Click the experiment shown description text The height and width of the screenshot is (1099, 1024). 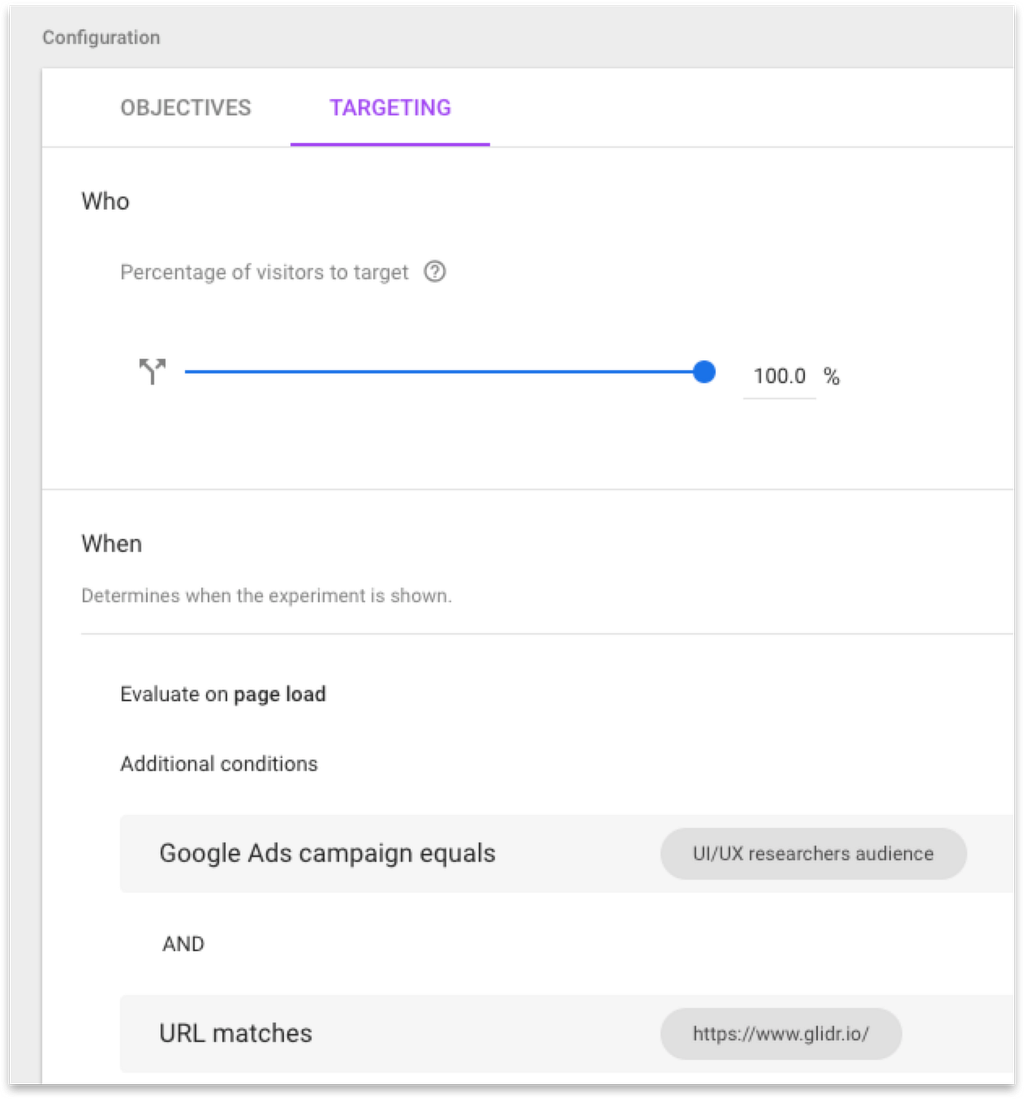point(266,596)
